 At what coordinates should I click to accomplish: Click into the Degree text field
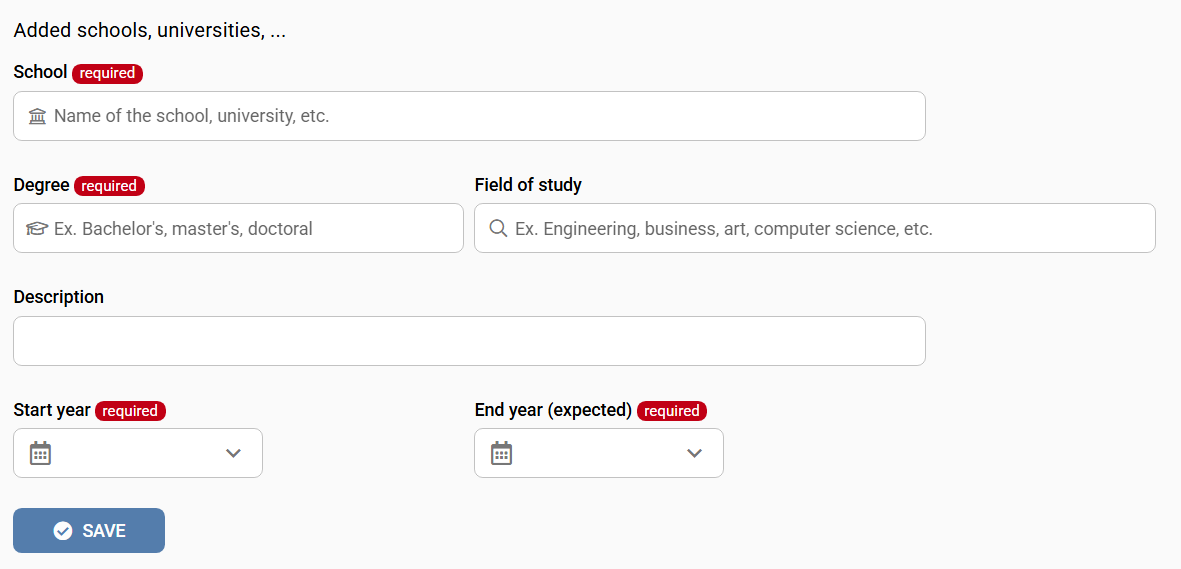pyautogui.click(x=250, y=229)
